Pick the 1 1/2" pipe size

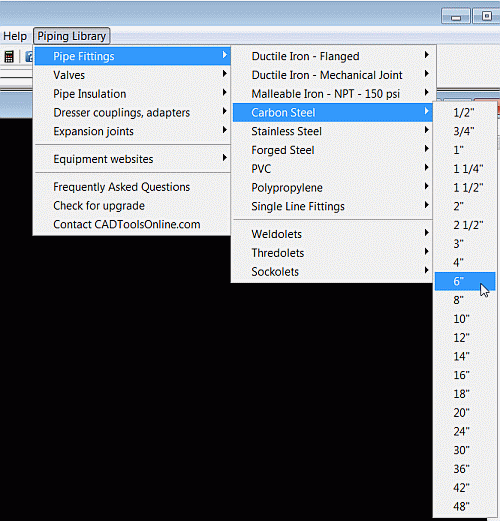click(x=465, y=187)
